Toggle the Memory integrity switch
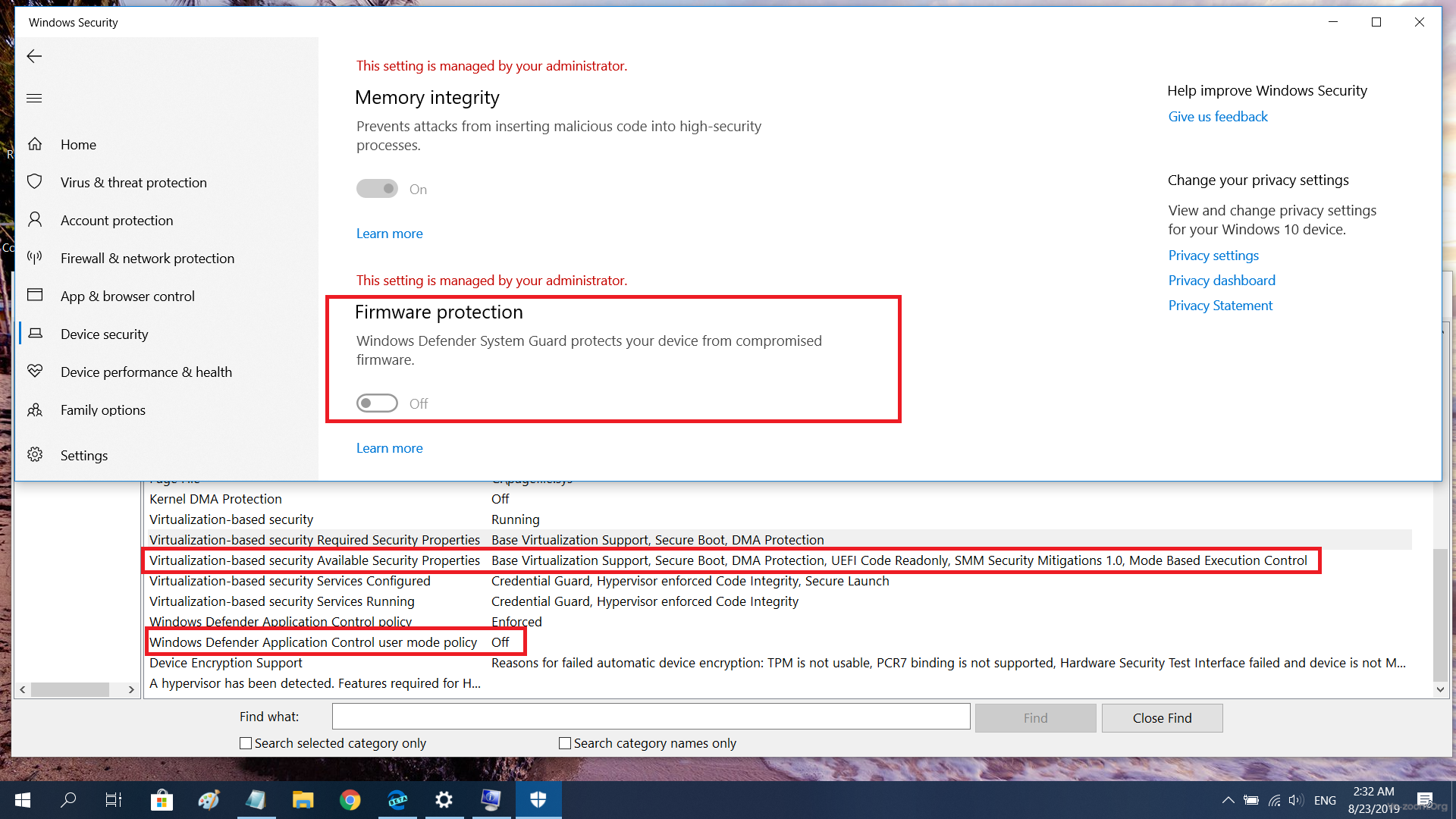 (377, 189)
